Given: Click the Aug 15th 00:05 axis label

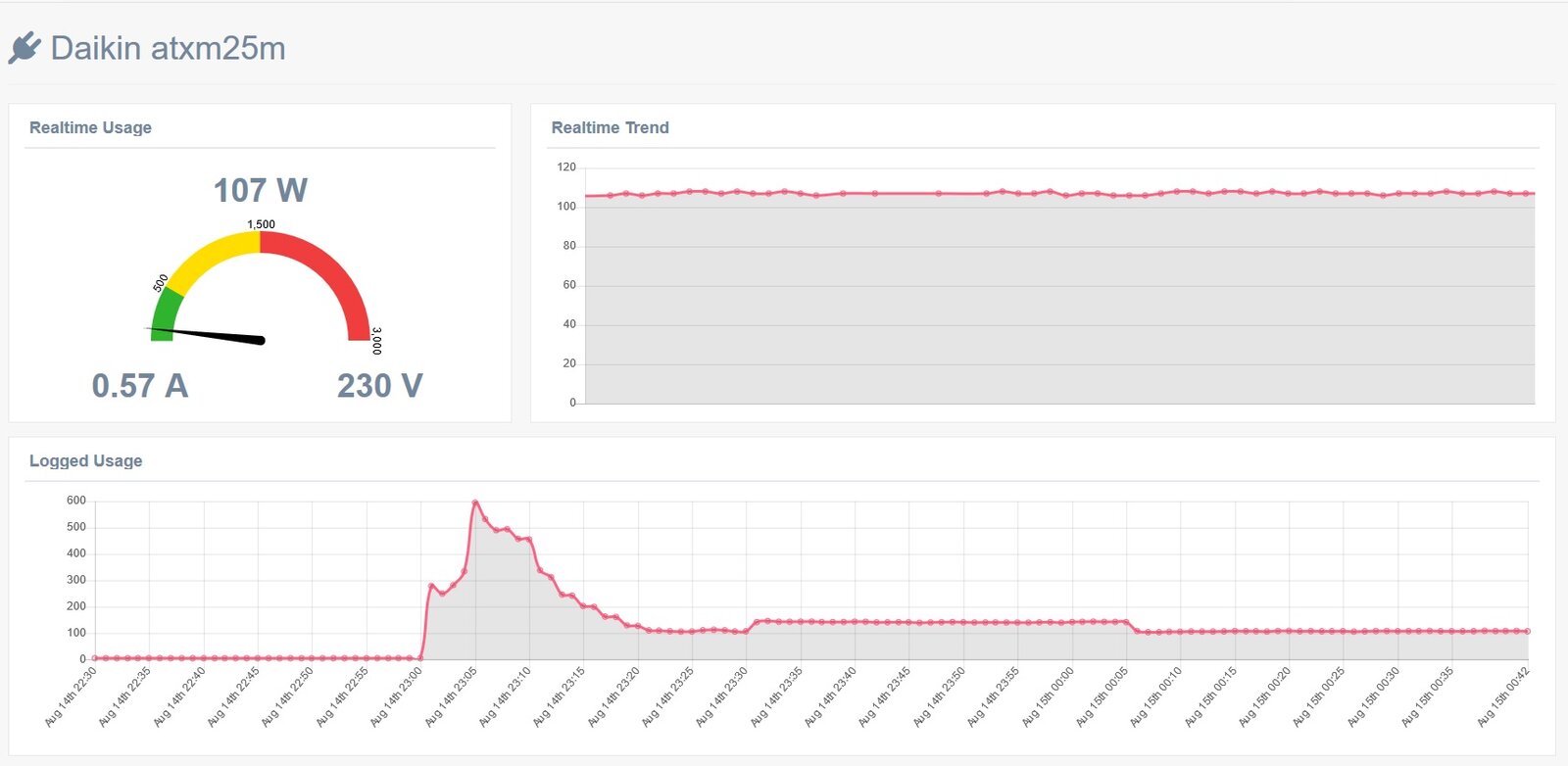Looking at the screenshot, I should point(1102,697).
